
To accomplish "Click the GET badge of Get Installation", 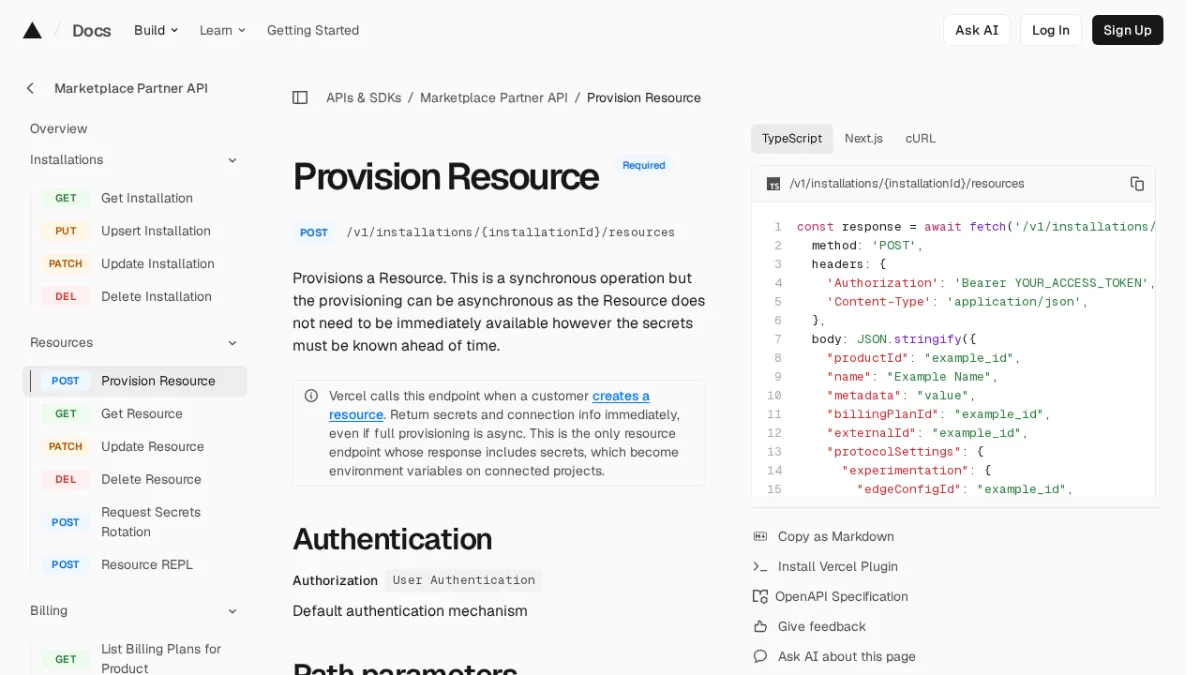I will (66, 198).
